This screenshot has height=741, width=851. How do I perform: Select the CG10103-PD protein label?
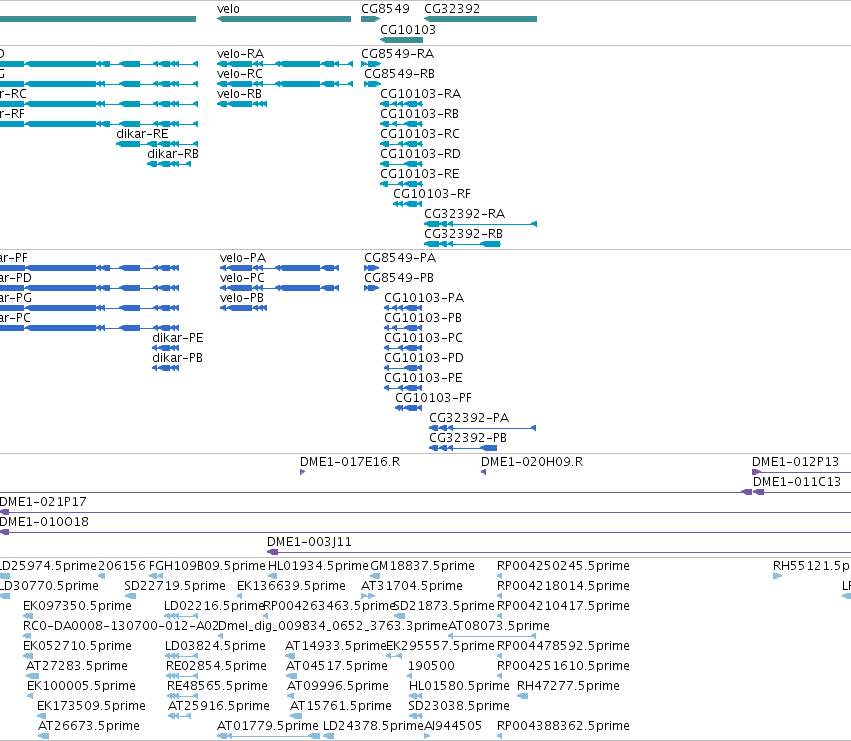click(x=424, y=358)
